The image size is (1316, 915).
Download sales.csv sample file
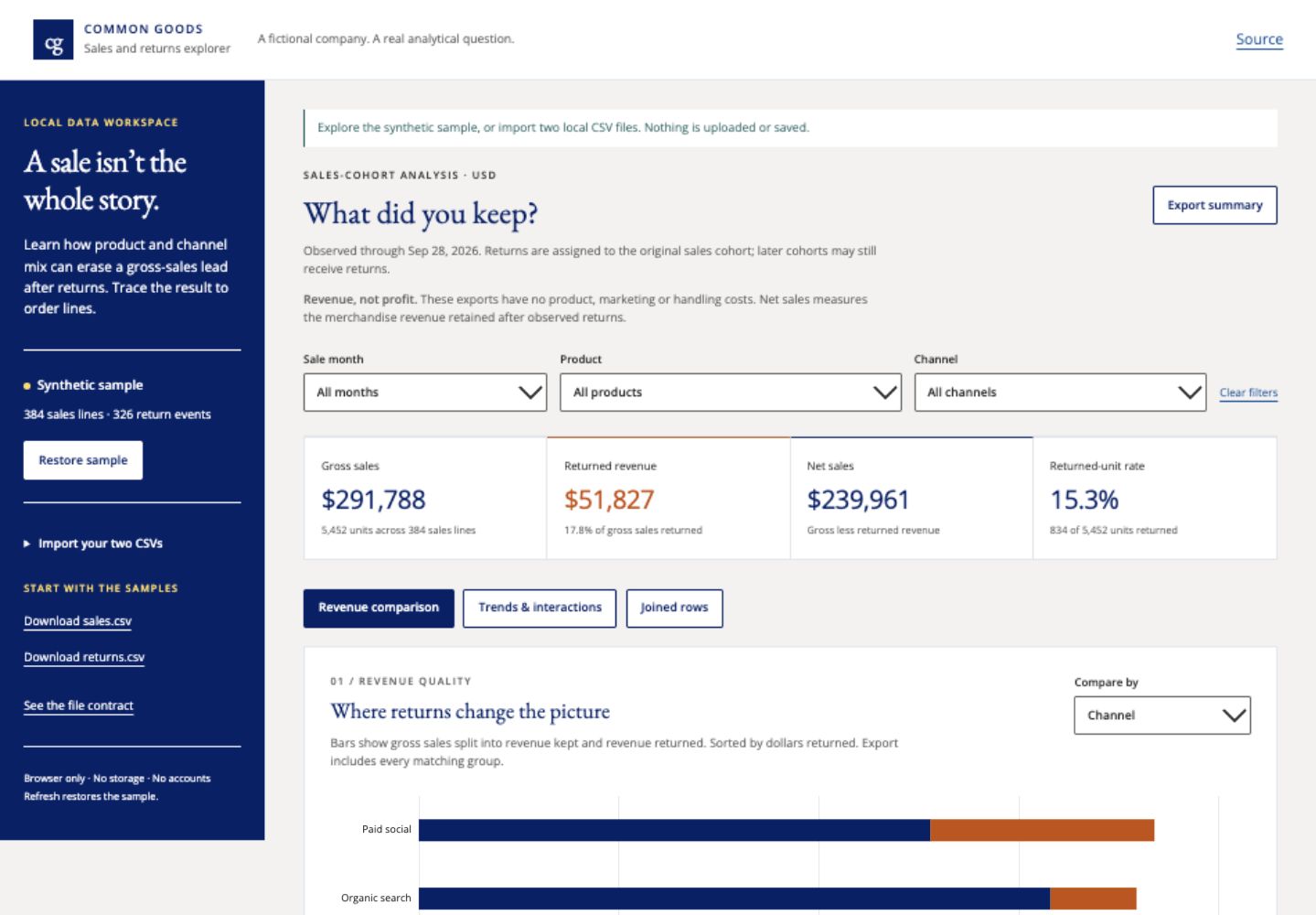click(78, 621)
